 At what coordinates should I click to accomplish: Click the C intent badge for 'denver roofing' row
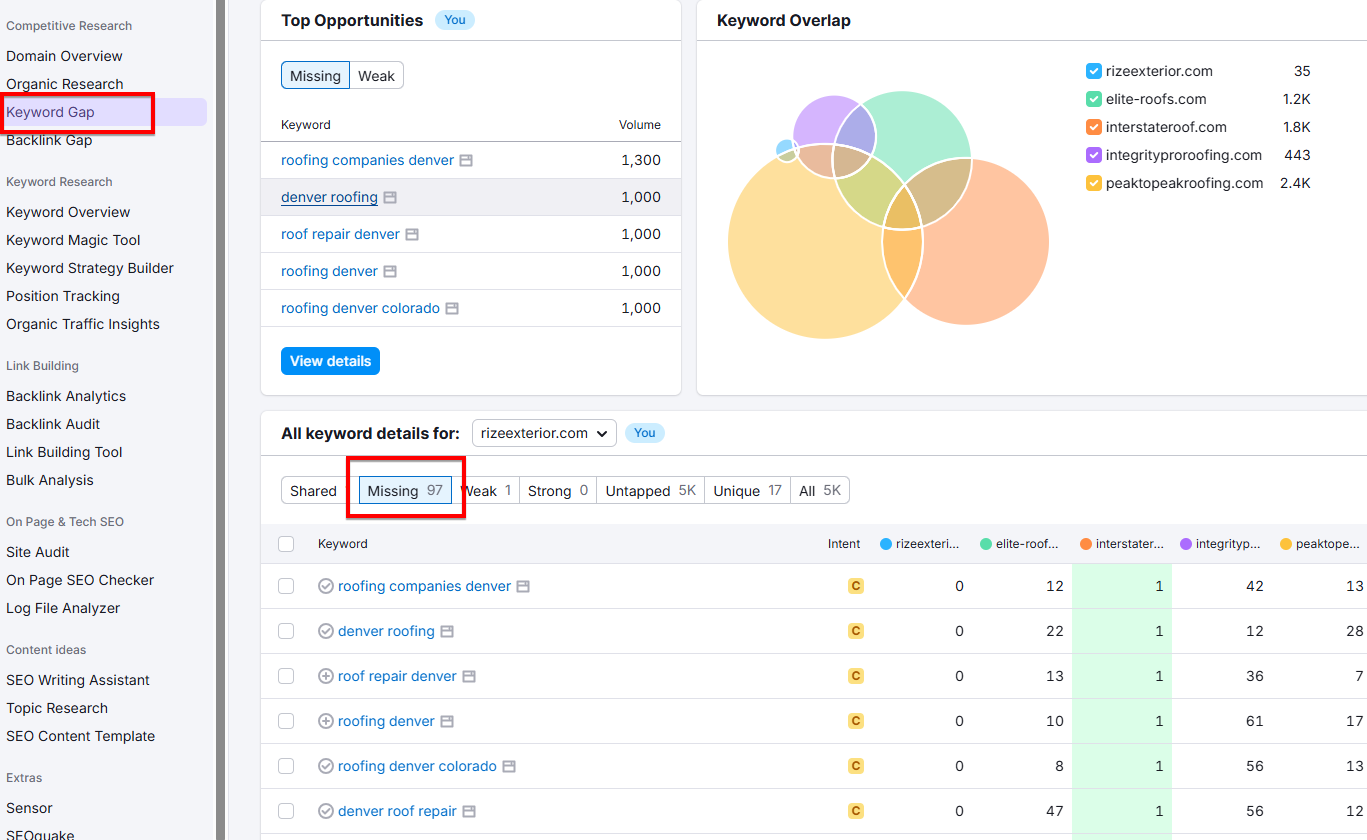[855, 631]
